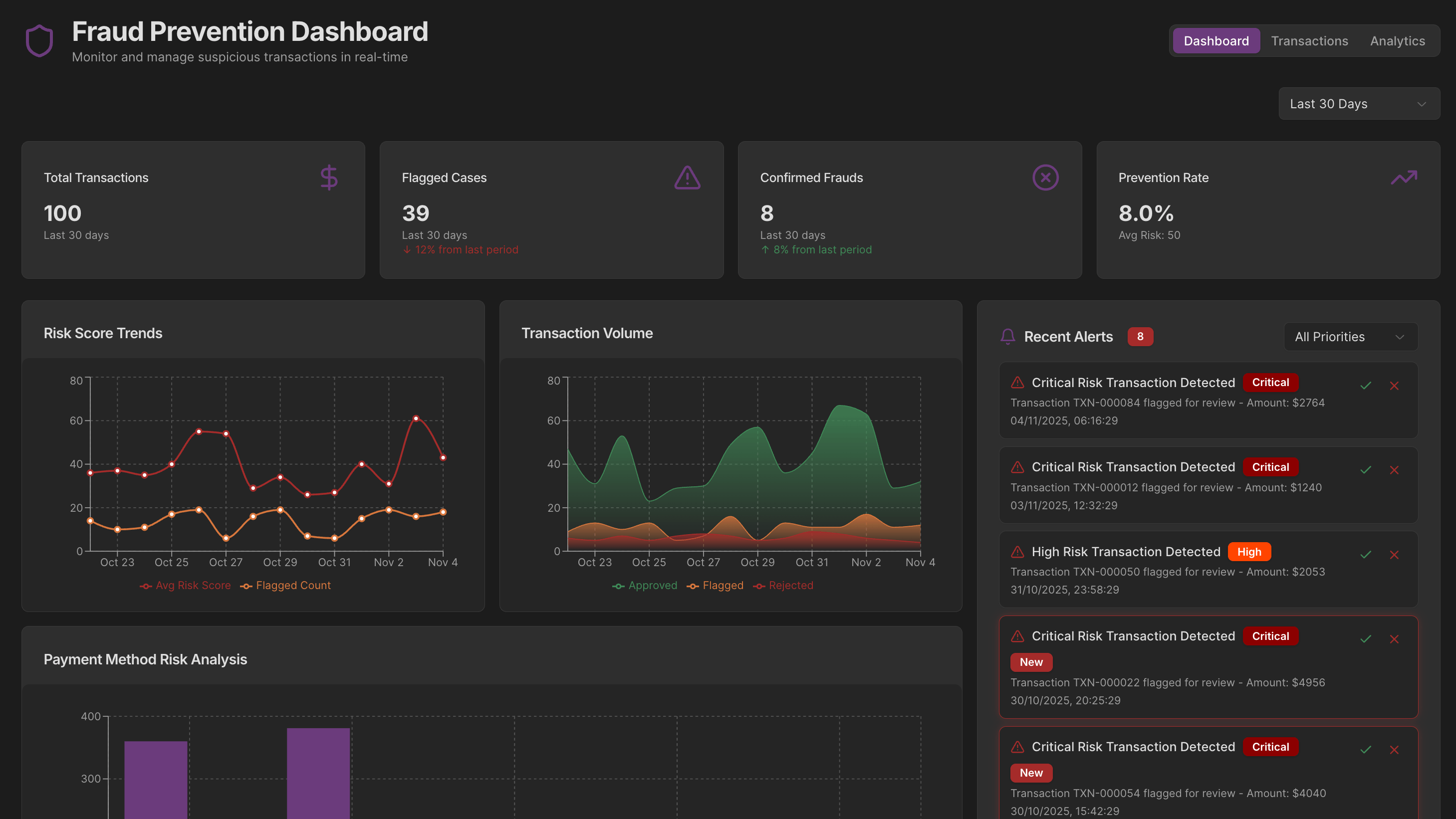Acknowledge the TXN-000084 alert with the checkmark
This screenshot has height=819, width=1456.
click(x=1366, y=386)
